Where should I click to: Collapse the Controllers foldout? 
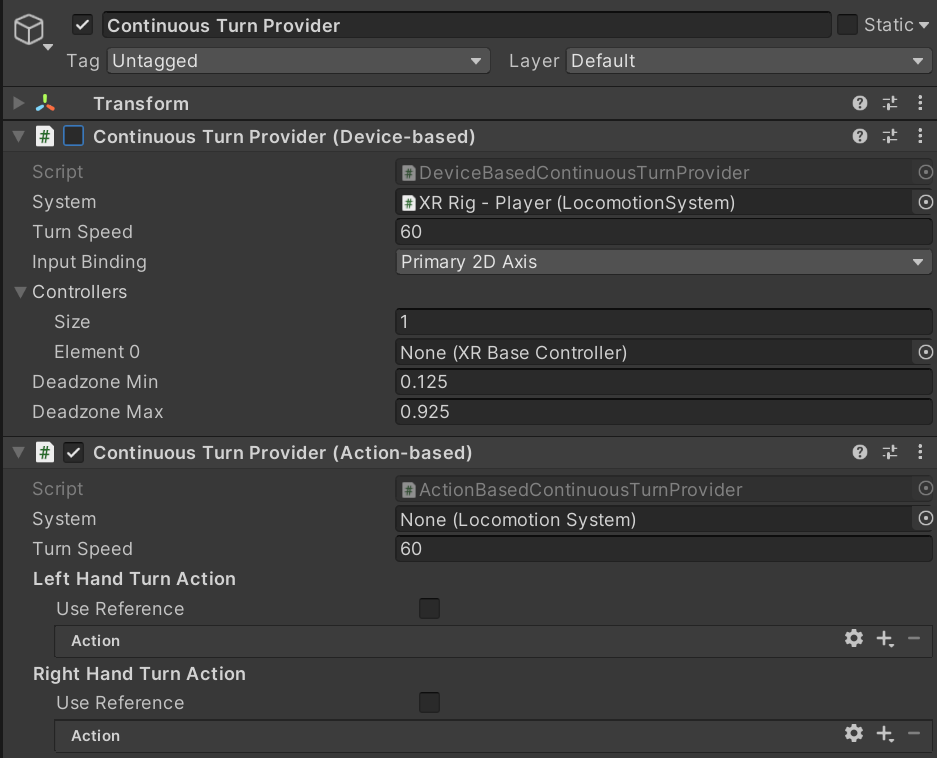[19, 291]
